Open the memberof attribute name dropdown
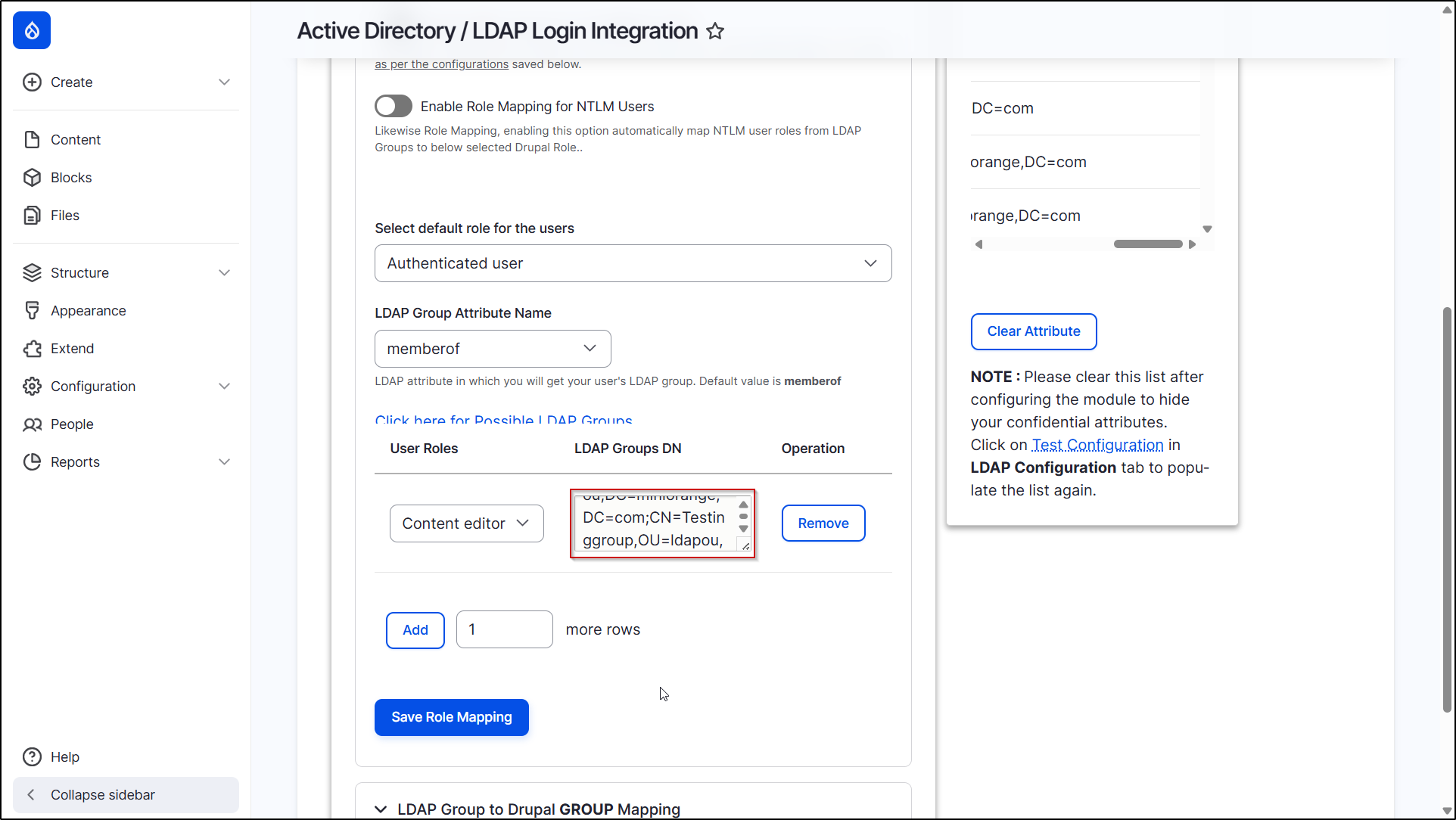Screen dimensions: 1456x820 coord(492,349)
